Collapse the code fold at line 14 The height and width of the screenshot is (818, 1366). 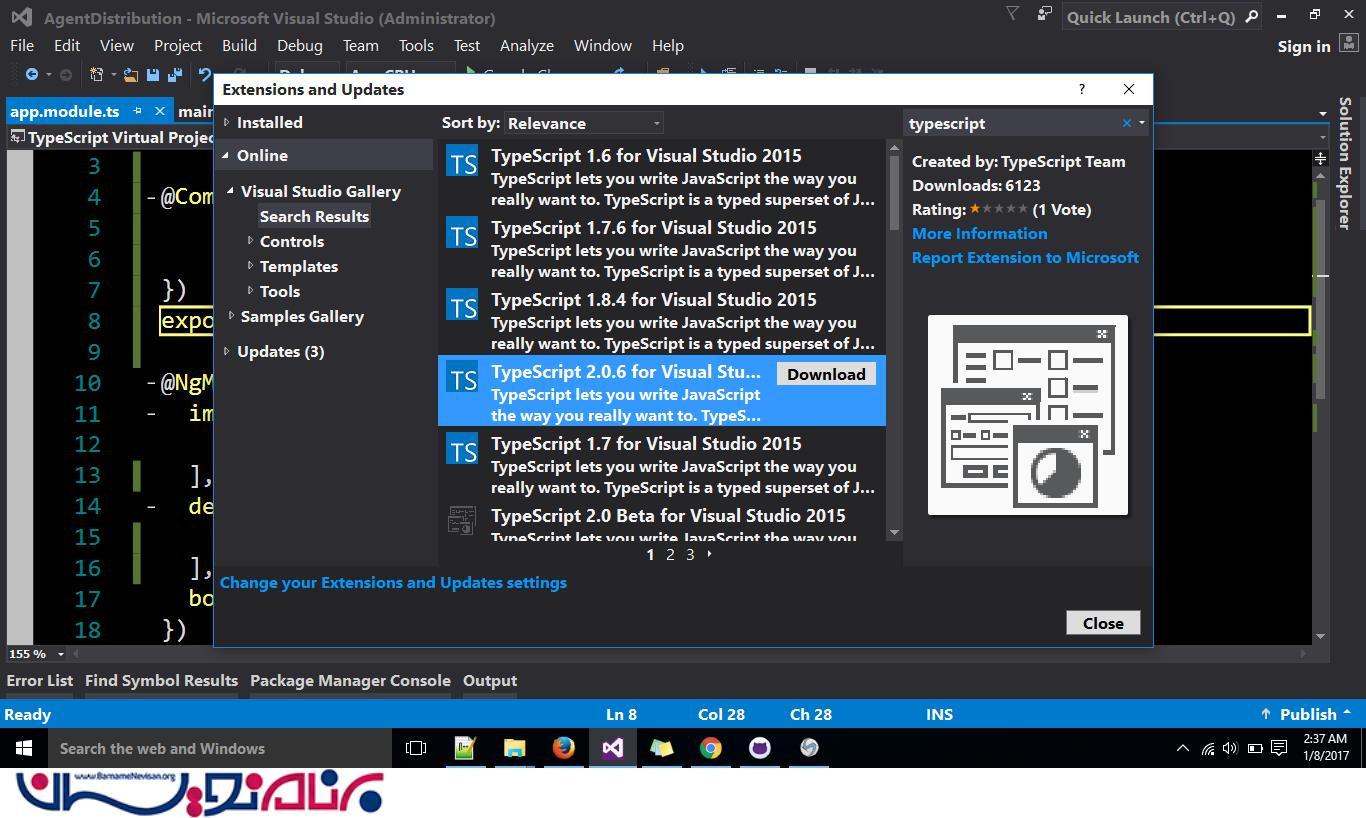click(151, 507)
